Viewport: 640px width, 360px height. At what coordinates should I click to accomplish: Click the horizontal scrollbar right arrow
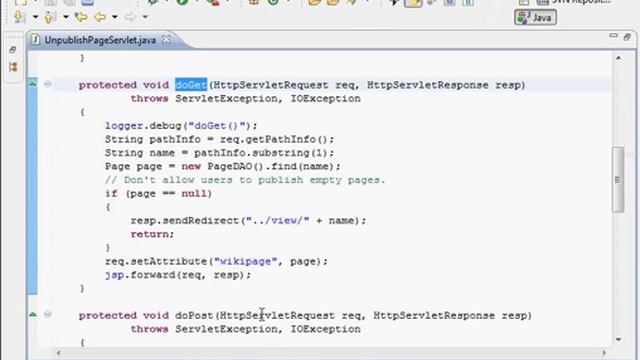(604, 353)
